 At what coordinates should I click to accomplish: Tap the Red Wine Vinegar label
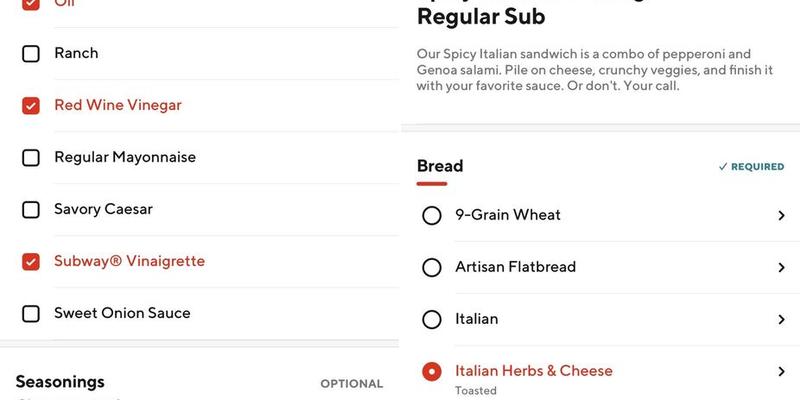tap(118, 105)
